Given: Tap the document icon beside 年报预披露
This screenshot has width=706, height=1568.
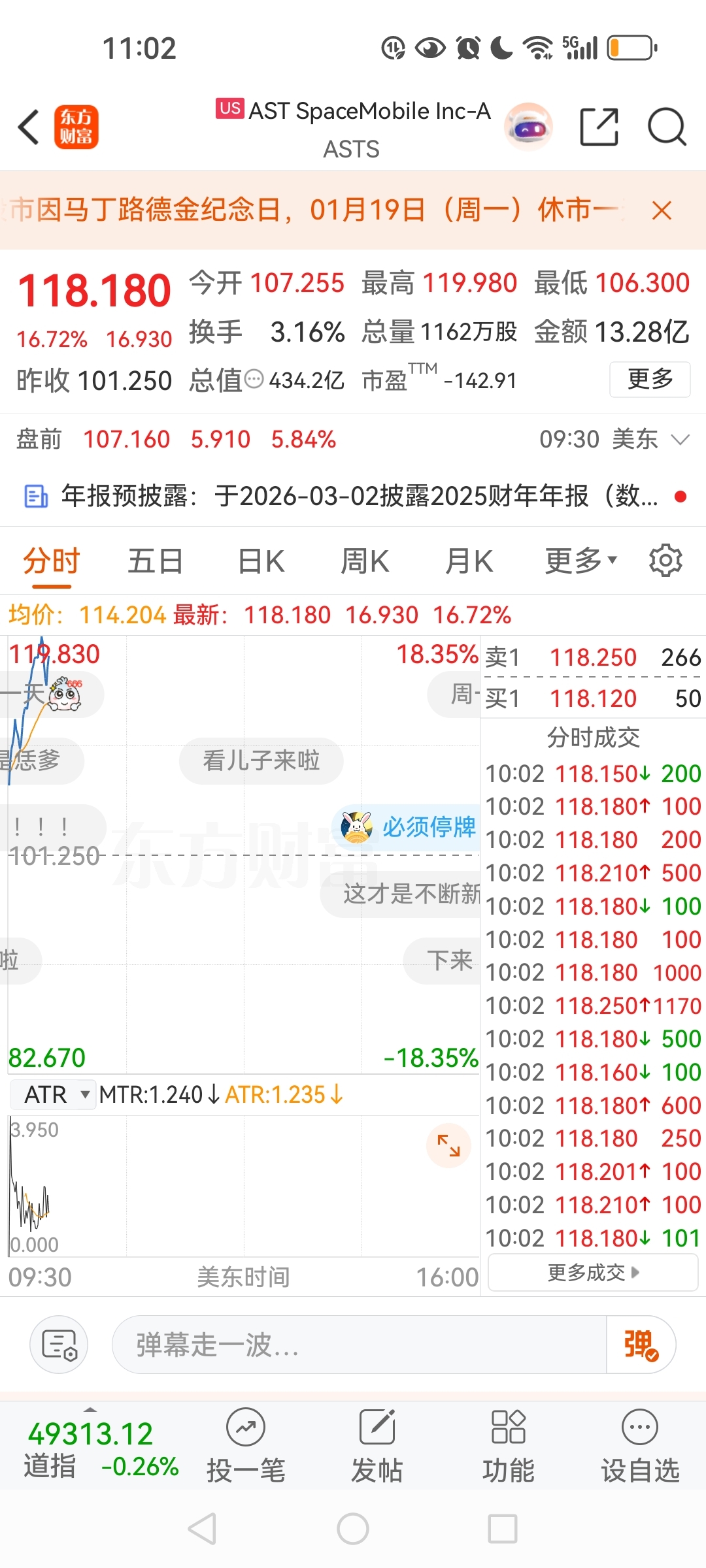Looking at the screenshot, I should (x=36, y=497).
